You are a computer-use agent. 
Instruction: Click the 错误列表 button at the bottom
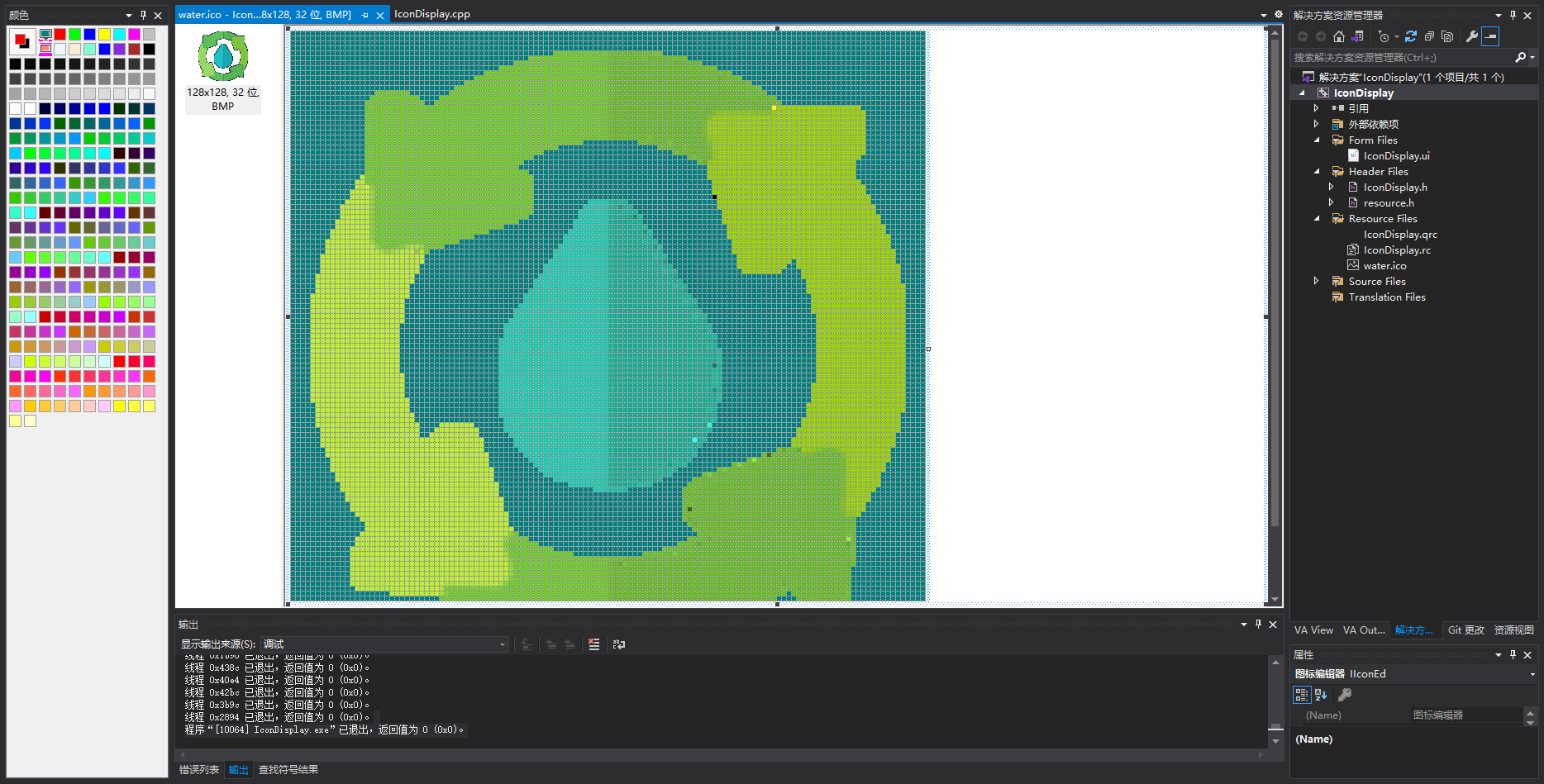point(198,769)
